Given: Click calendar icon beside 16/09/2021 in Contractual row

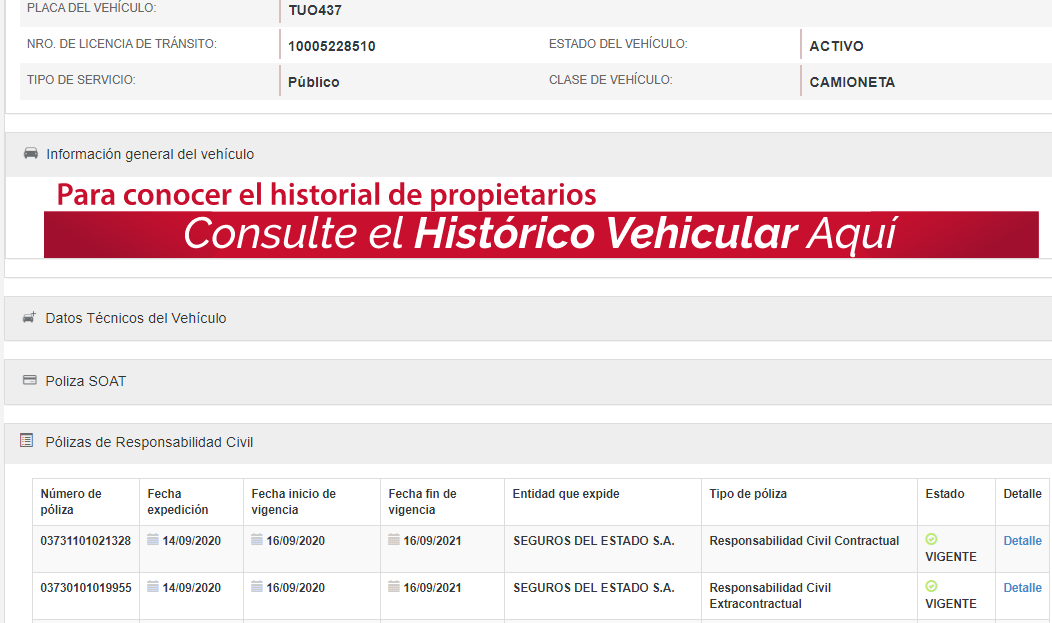Looking at the screenshot, I should click(x=394, y=540).
